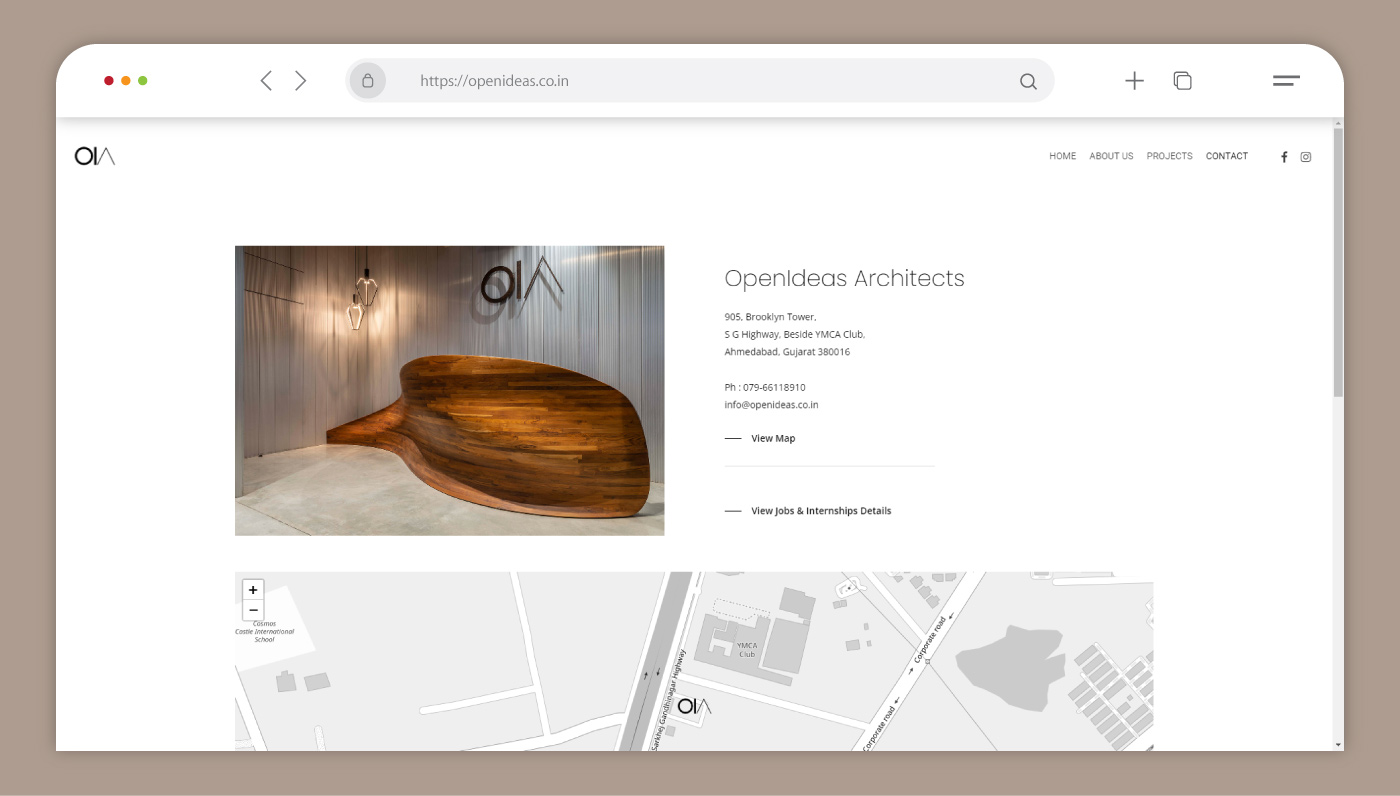Image resolution: width=1400 pixels, height=796 pixels.
Task: Click the search magnifier in address bar
Action: (x=1028, y=82)
